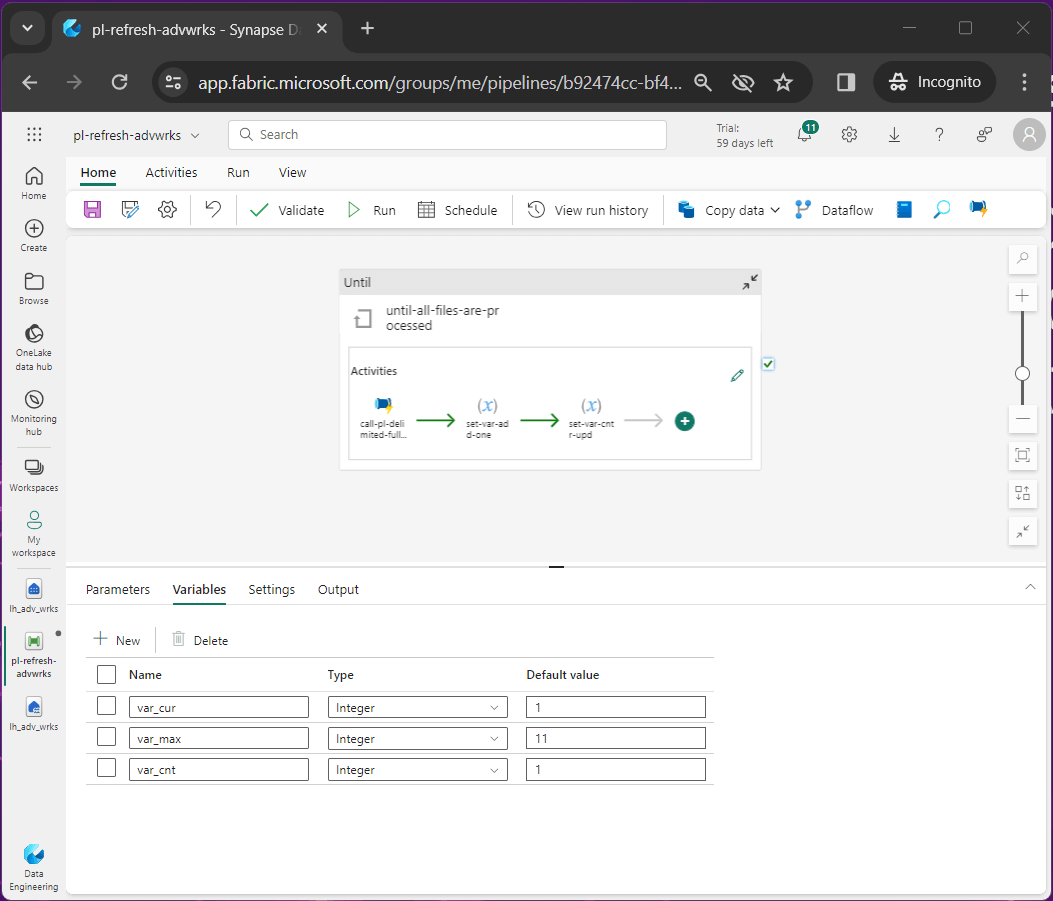Check the var_max row checkbox
This screenshot has width=1053, height=901.
(x=106, y=738)
